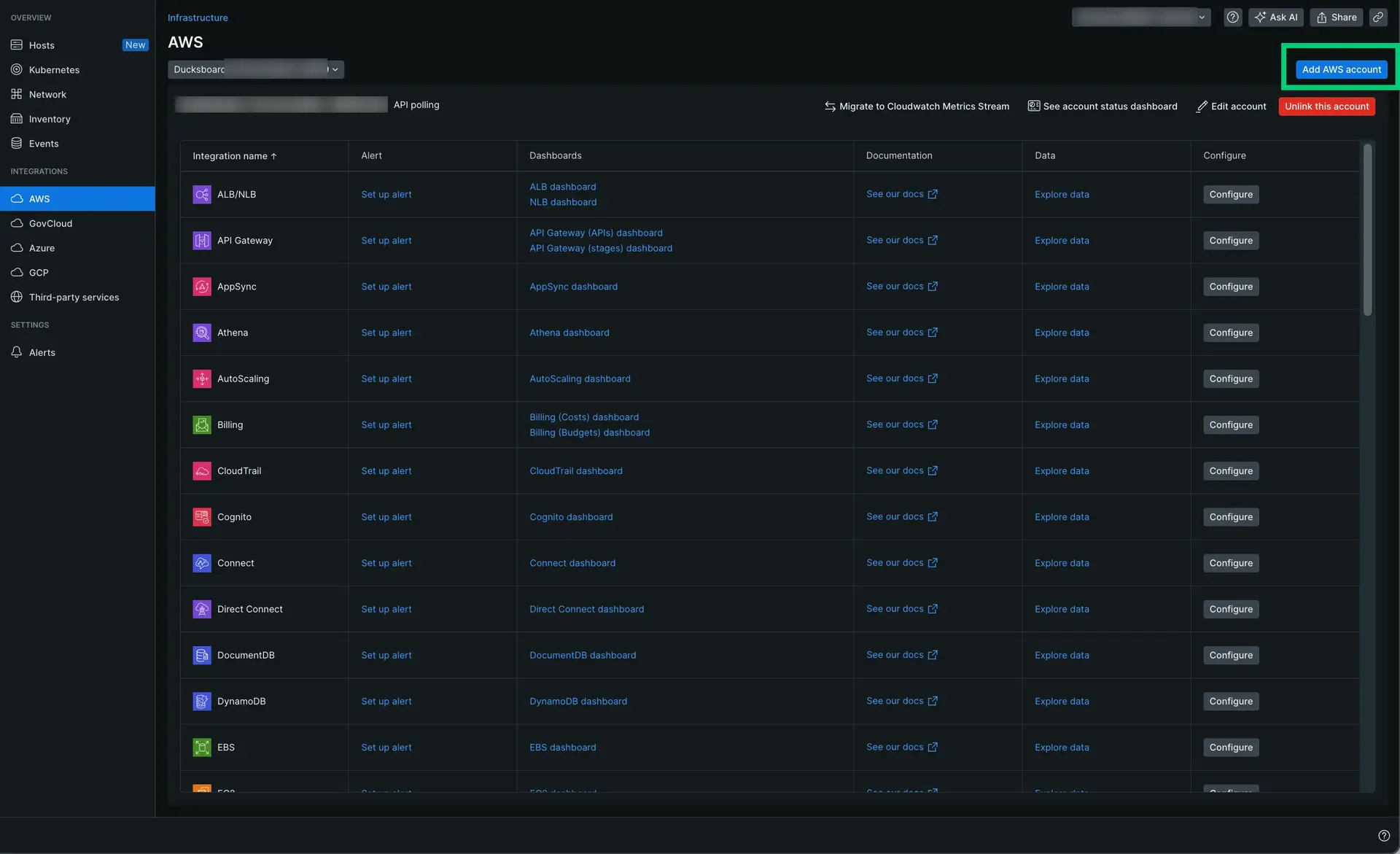Open API Gateway (stages) dashboard
This screenshot has height=854, width=1400.
[601, 248]
